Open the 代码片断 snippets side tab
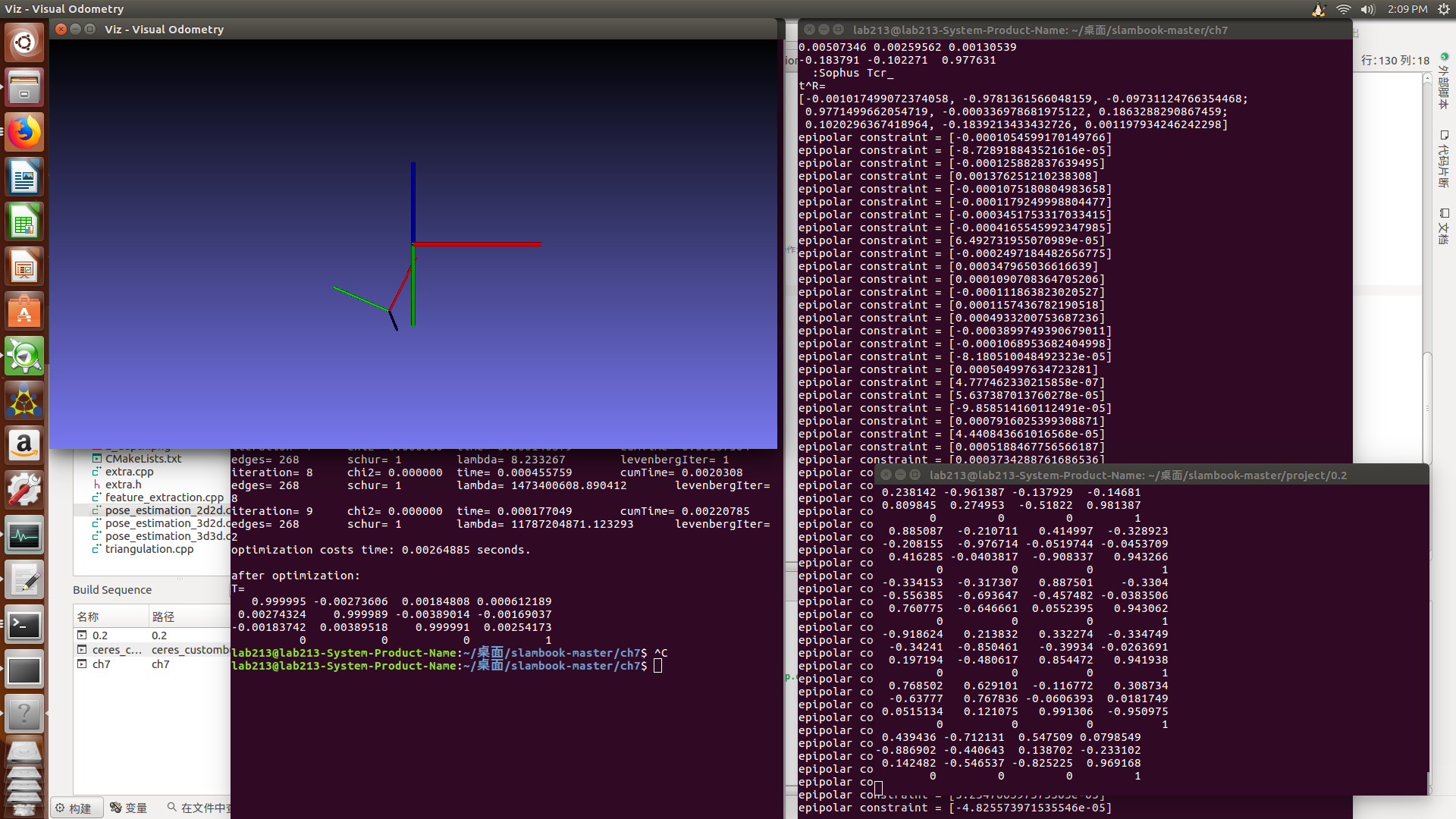 pyautogui.click(x=1443, y=159)
